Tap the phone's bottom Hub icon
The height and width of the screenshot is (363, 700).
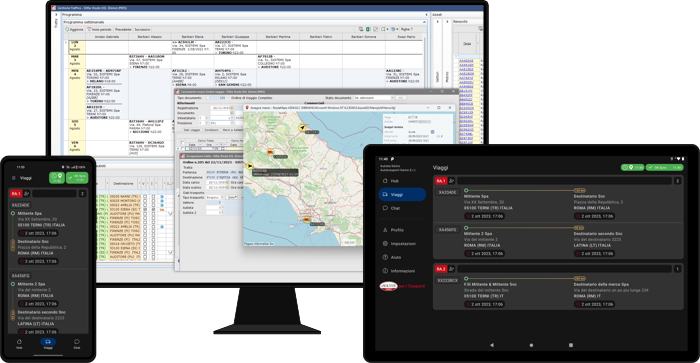pyautogui.click(x=19, y=344)
